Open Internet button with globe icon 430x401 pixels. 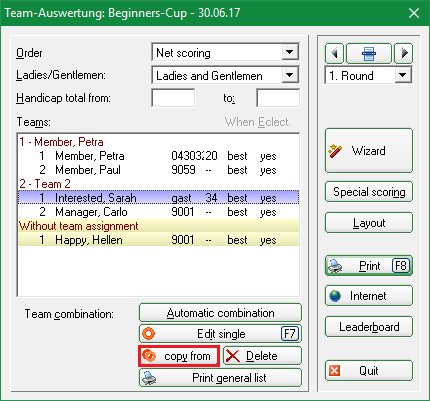[369, 296]
